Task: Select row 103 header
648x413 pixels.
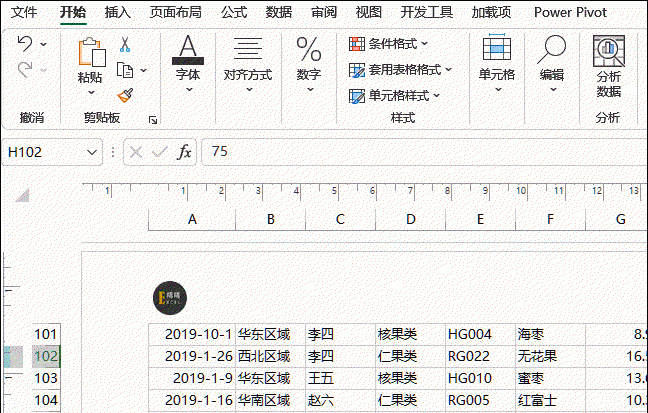Action: (x=46, y=378)
